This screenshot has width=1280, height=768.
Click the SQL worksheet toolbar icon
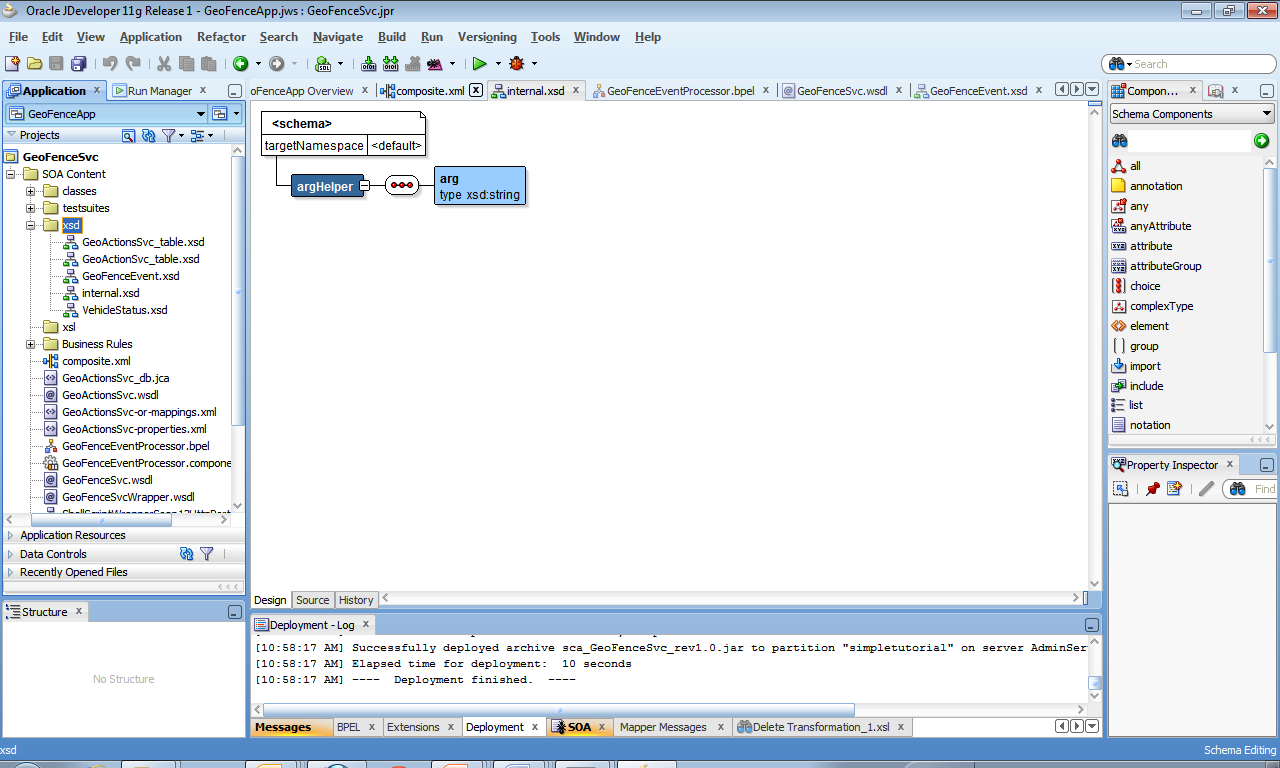324,63
